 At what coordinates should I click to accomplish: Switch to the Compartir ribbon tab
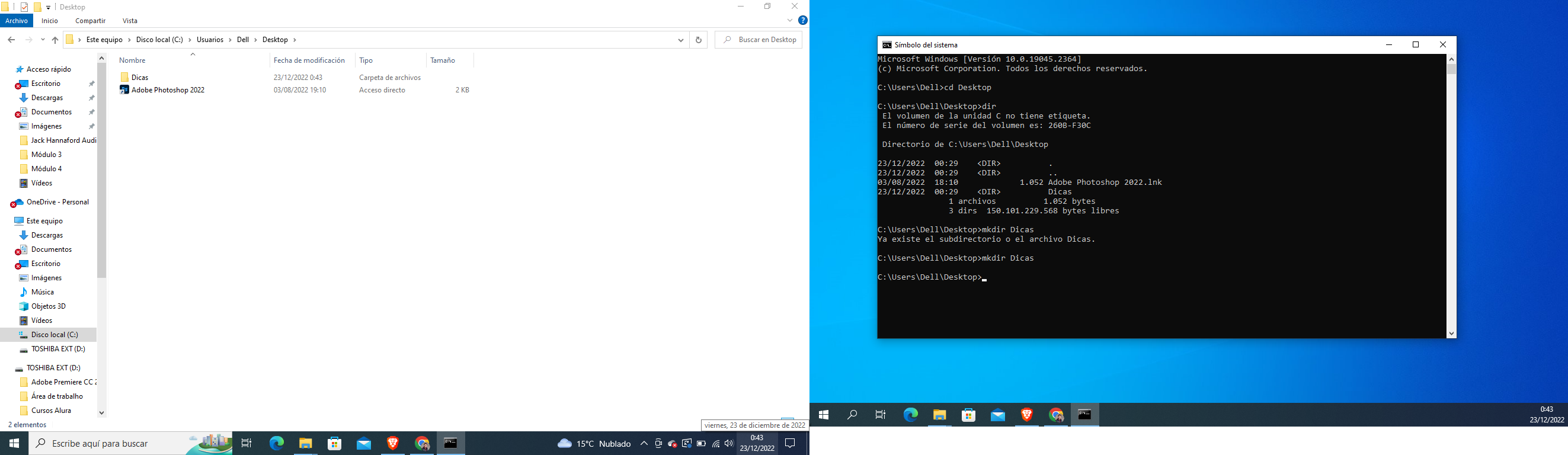click(91, 21)
